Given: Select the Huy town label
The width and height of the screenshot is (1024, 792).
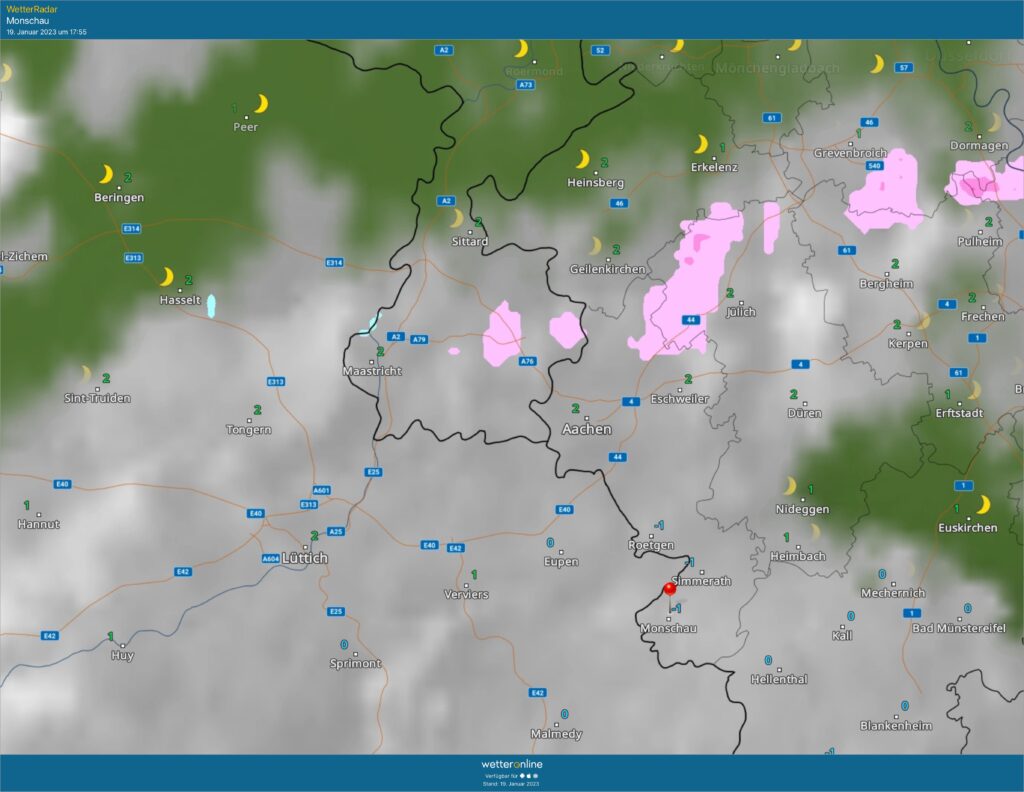Looking at the screenshot, I should (122, 656).
